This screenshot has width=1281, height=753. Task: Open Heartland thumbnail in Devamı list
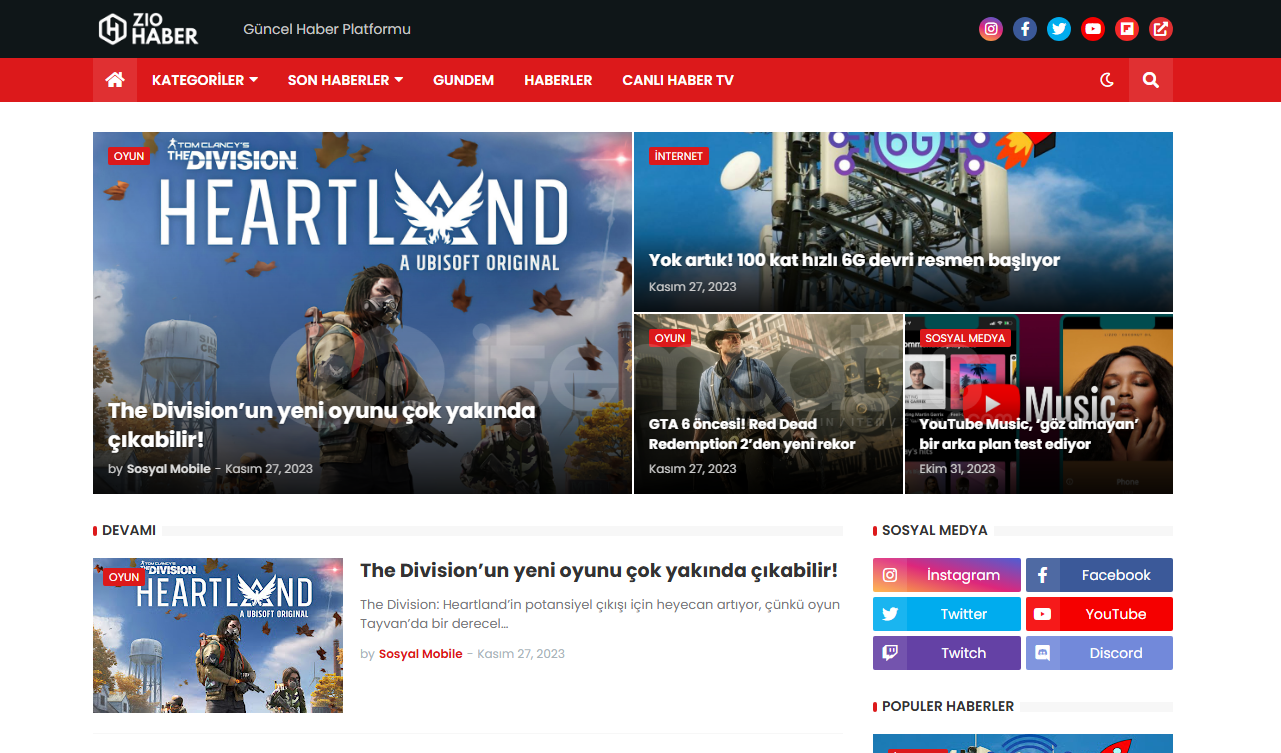(x=218, y=635)
